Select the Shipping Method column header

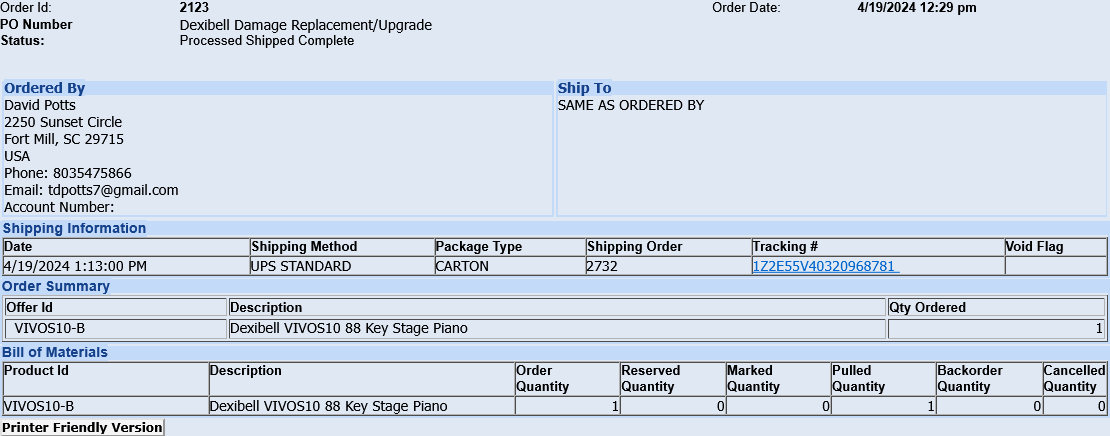(x=304, y=246)
